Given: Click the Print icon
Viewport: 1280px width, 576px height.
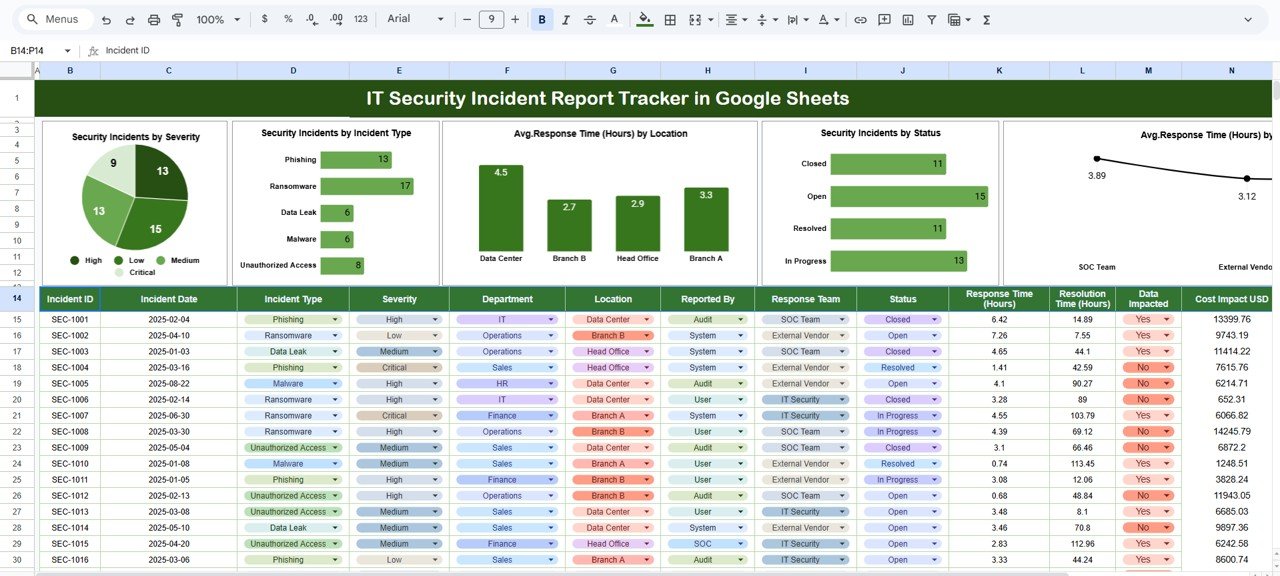Looking at the screenshot, I should click(153, 19).
